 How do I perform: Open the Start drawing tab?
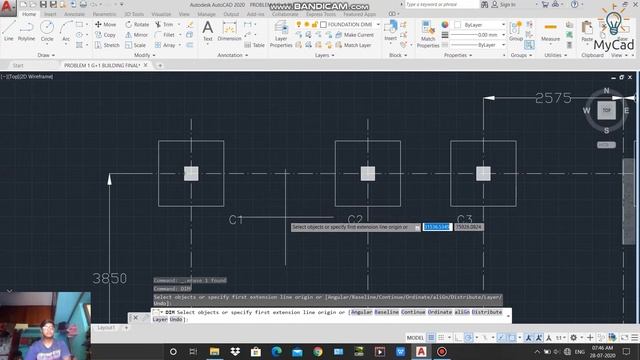tap(18, 65)
